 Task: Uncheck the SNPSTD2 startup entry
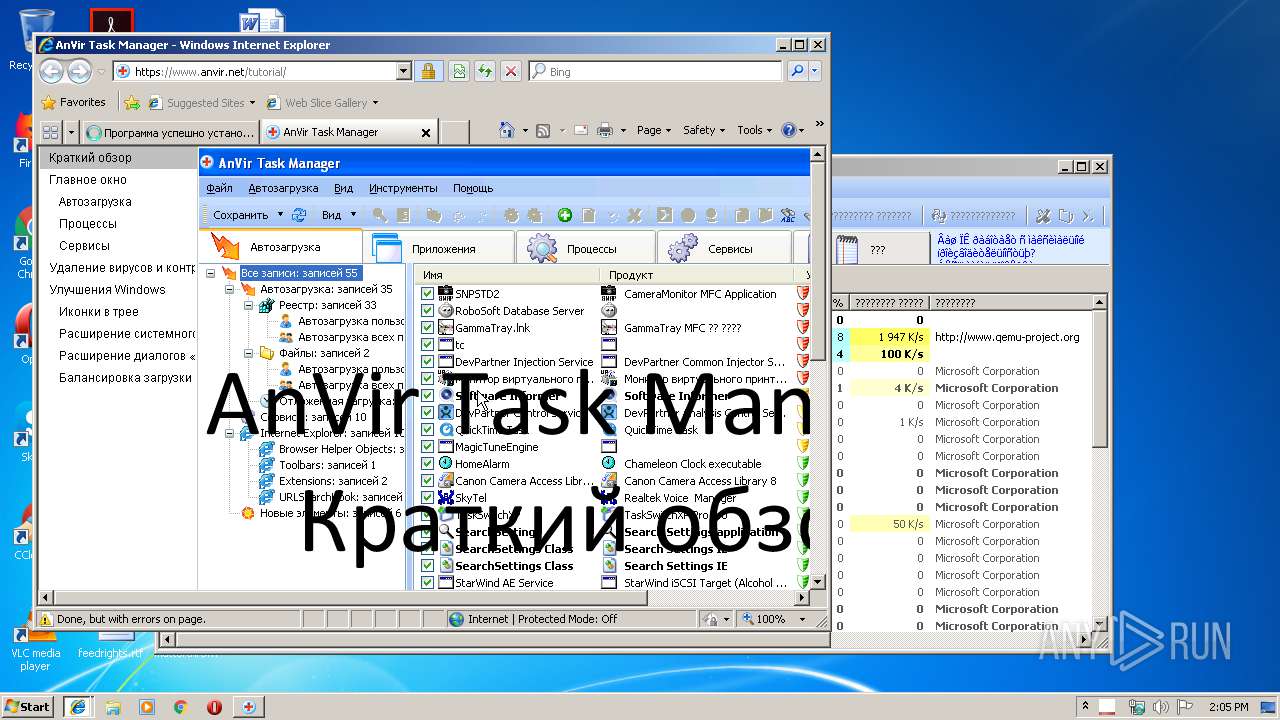(428, 294)
